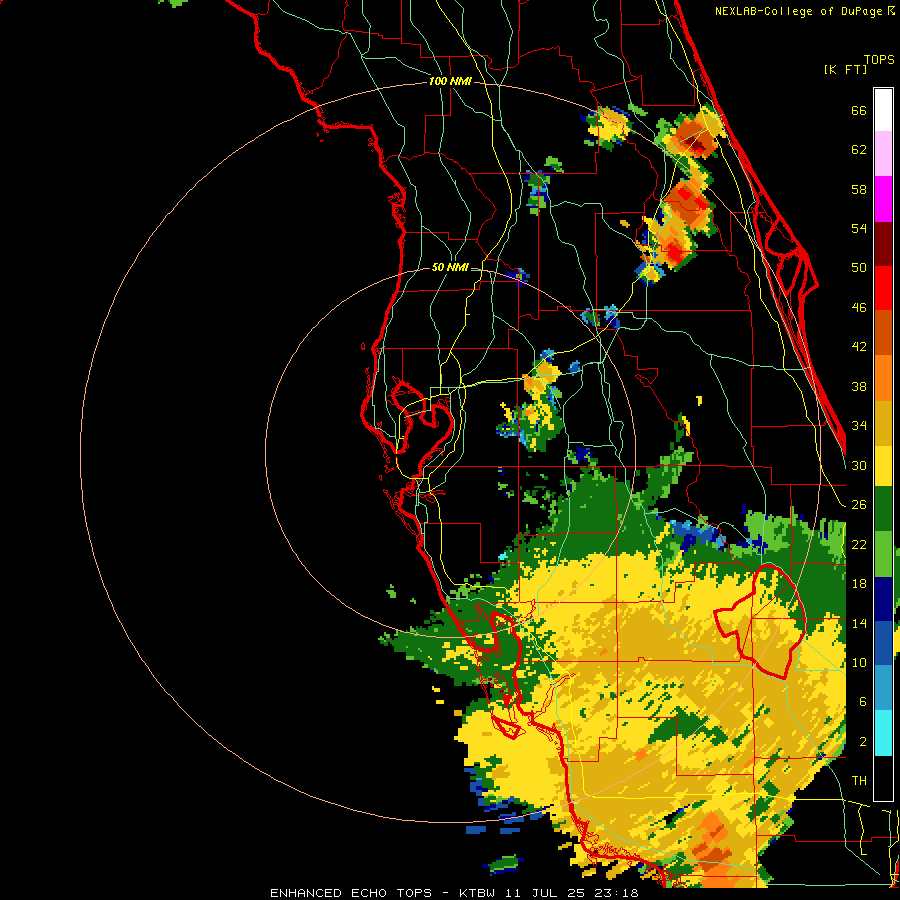Image resolution: width=900 pixels, height=900 pixels.
Task: Click the TH legend label
Action: pos(859,781)
